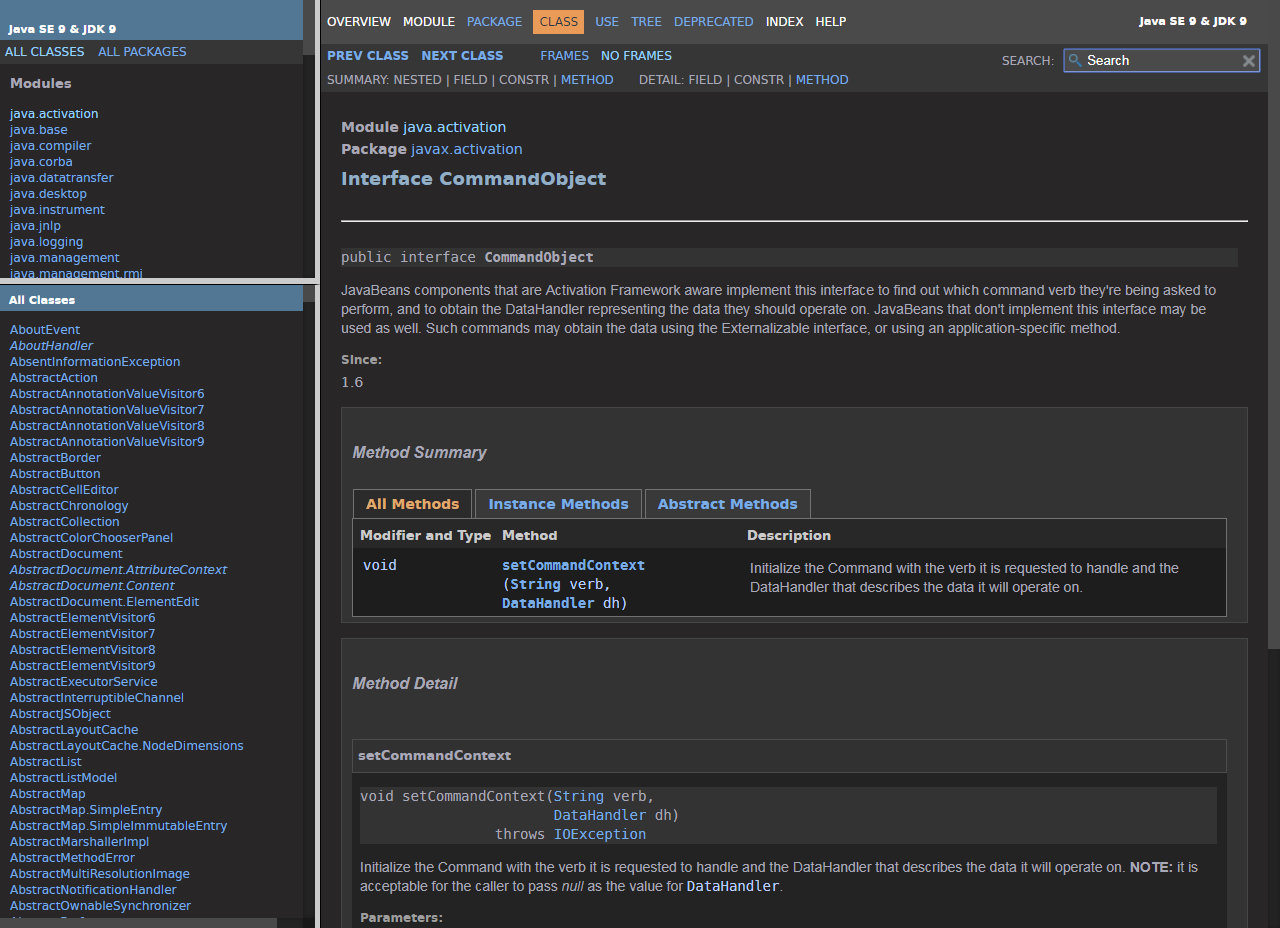The height and width of the screenshot is (928, 1280).
Task: Switch to the Abstract Methods tab
Action: click(727, 504)
